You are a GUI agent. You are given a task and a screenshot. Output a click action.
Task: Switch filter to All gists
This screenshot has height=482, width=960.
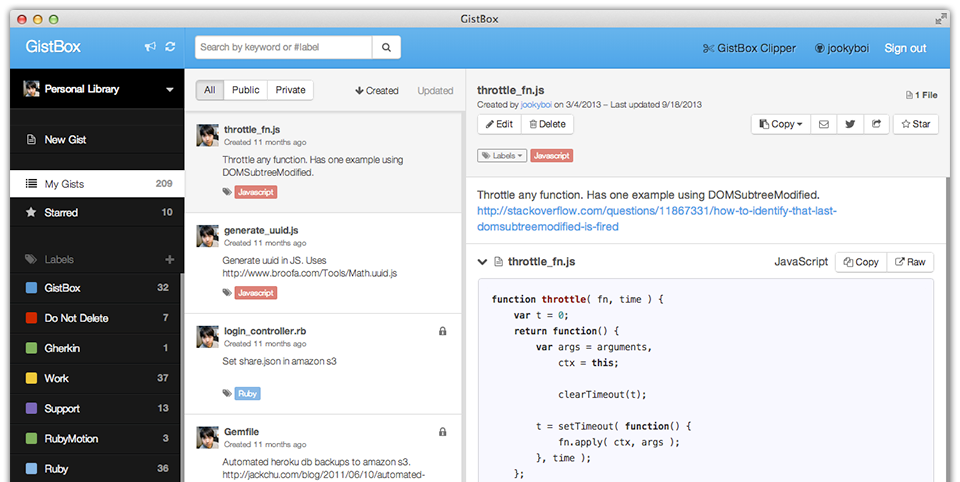[210, 90]
